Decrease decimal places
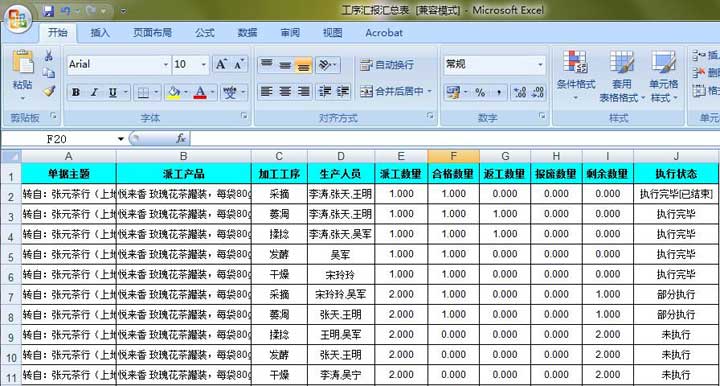 coord(537,92)
